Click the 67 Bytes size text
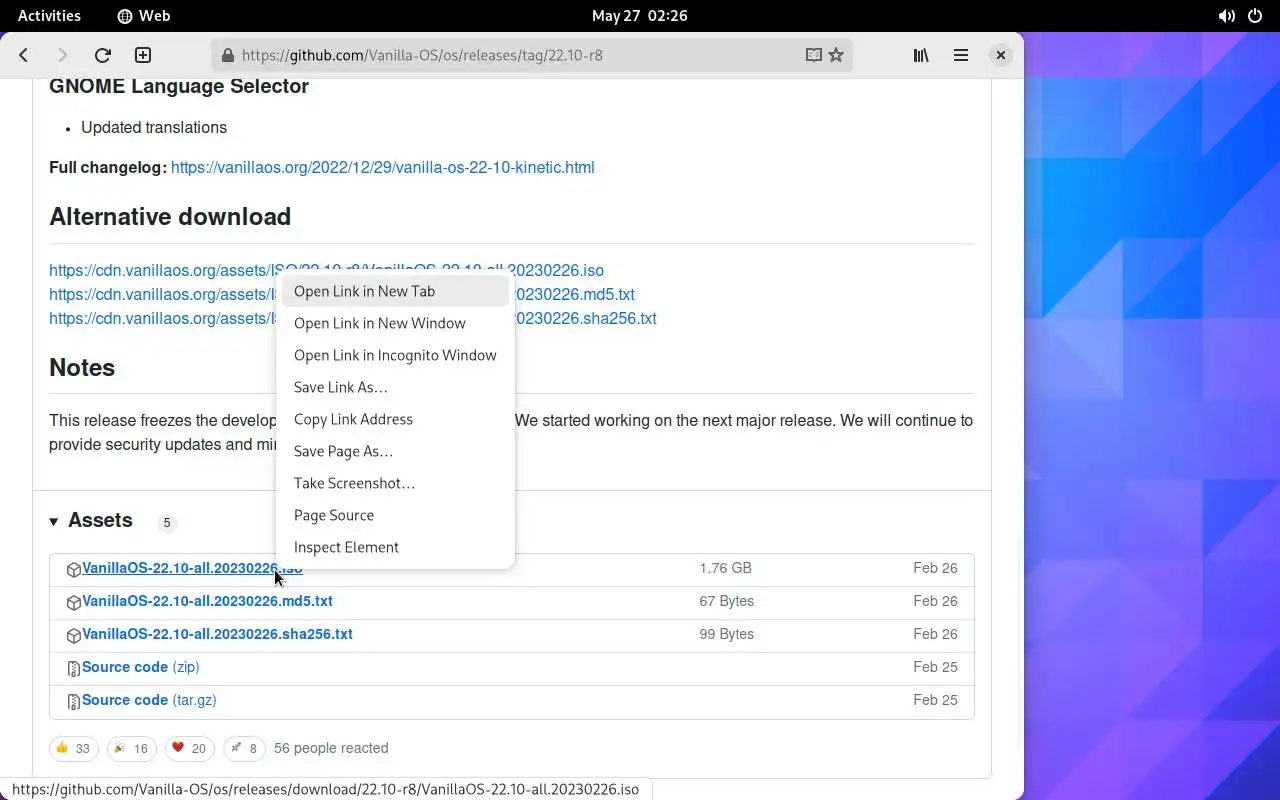Viewport: 1280px width, 800px height. 726,601
